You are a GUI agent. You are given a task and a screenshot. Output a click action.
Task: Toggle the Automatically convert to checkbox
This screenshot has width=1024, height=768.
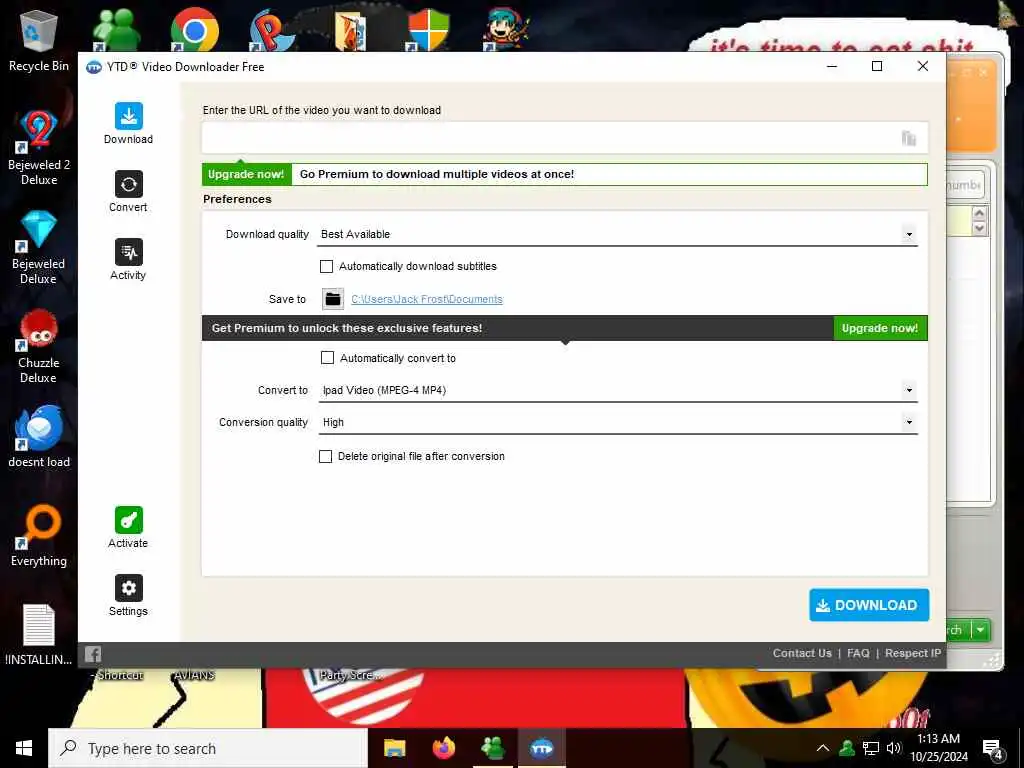(327, 358)
